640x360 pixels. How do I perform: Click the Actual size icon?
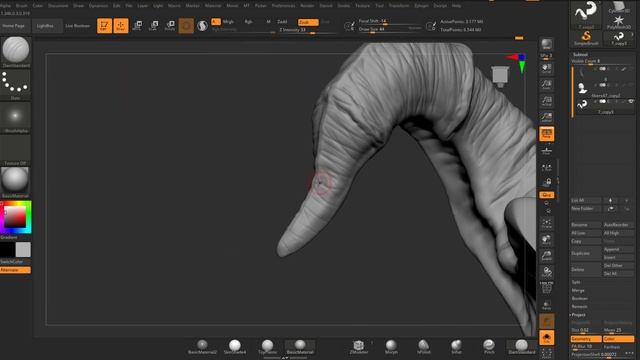547,101
